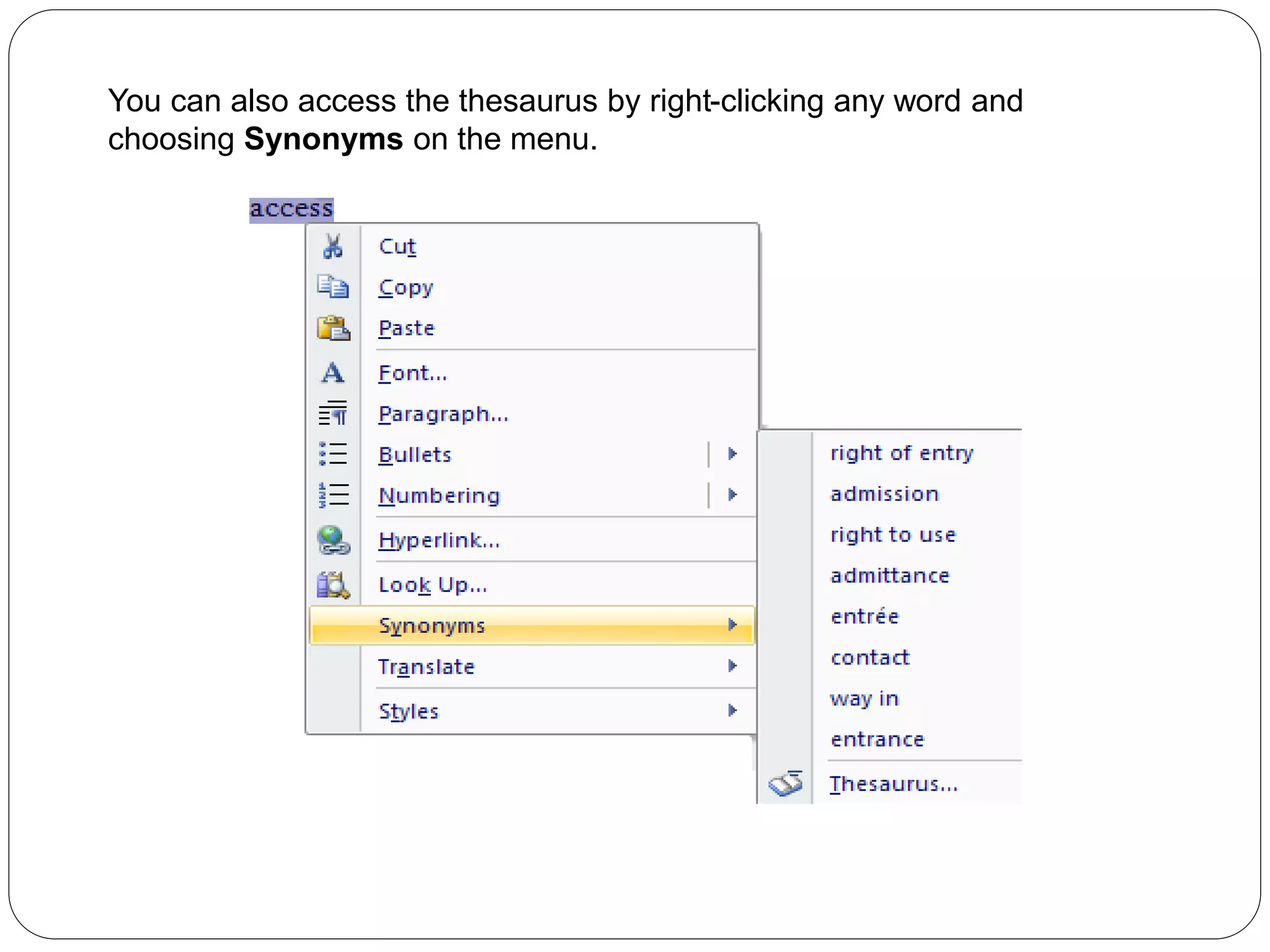The image size is (1270, 952).
Task: Click the Paragraph formatting icon
Action: [x=333, y=413]
